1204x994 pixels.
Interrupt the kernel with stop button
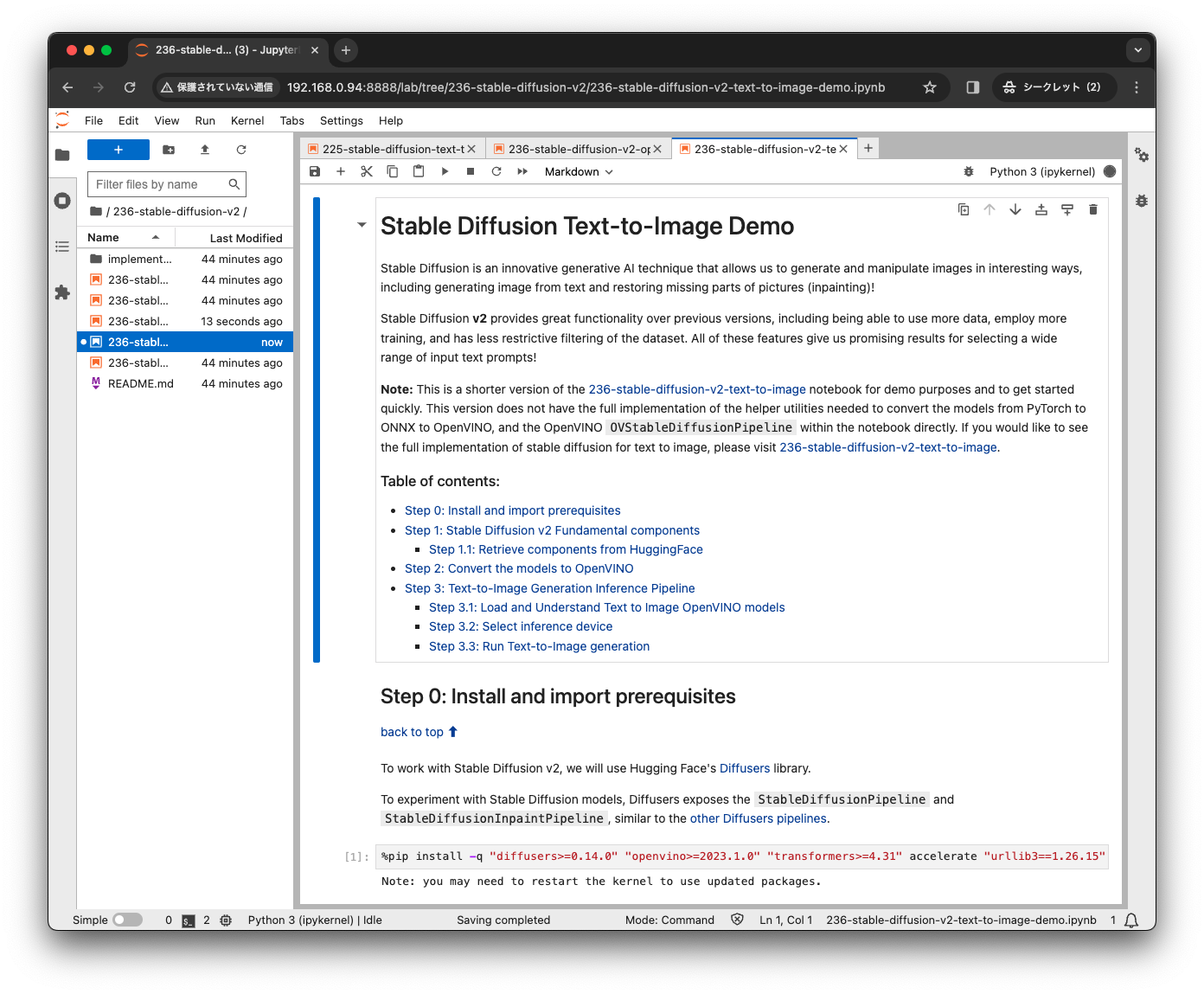click(x=471, y=171)
